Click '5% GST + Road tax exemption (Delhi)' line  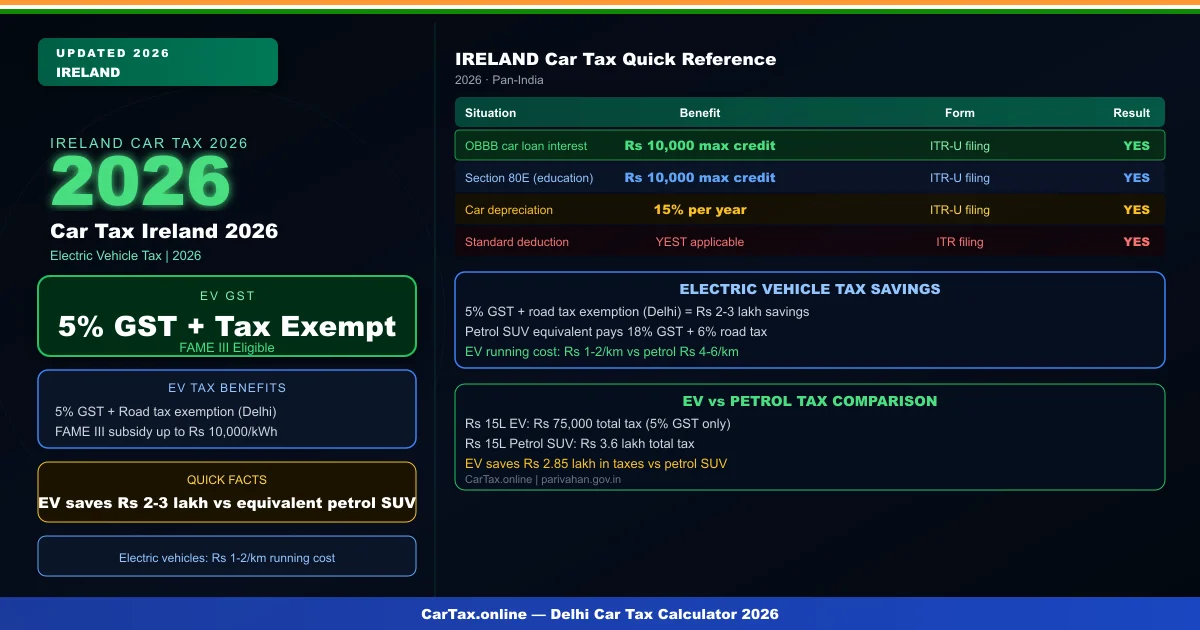coord(165,412)
